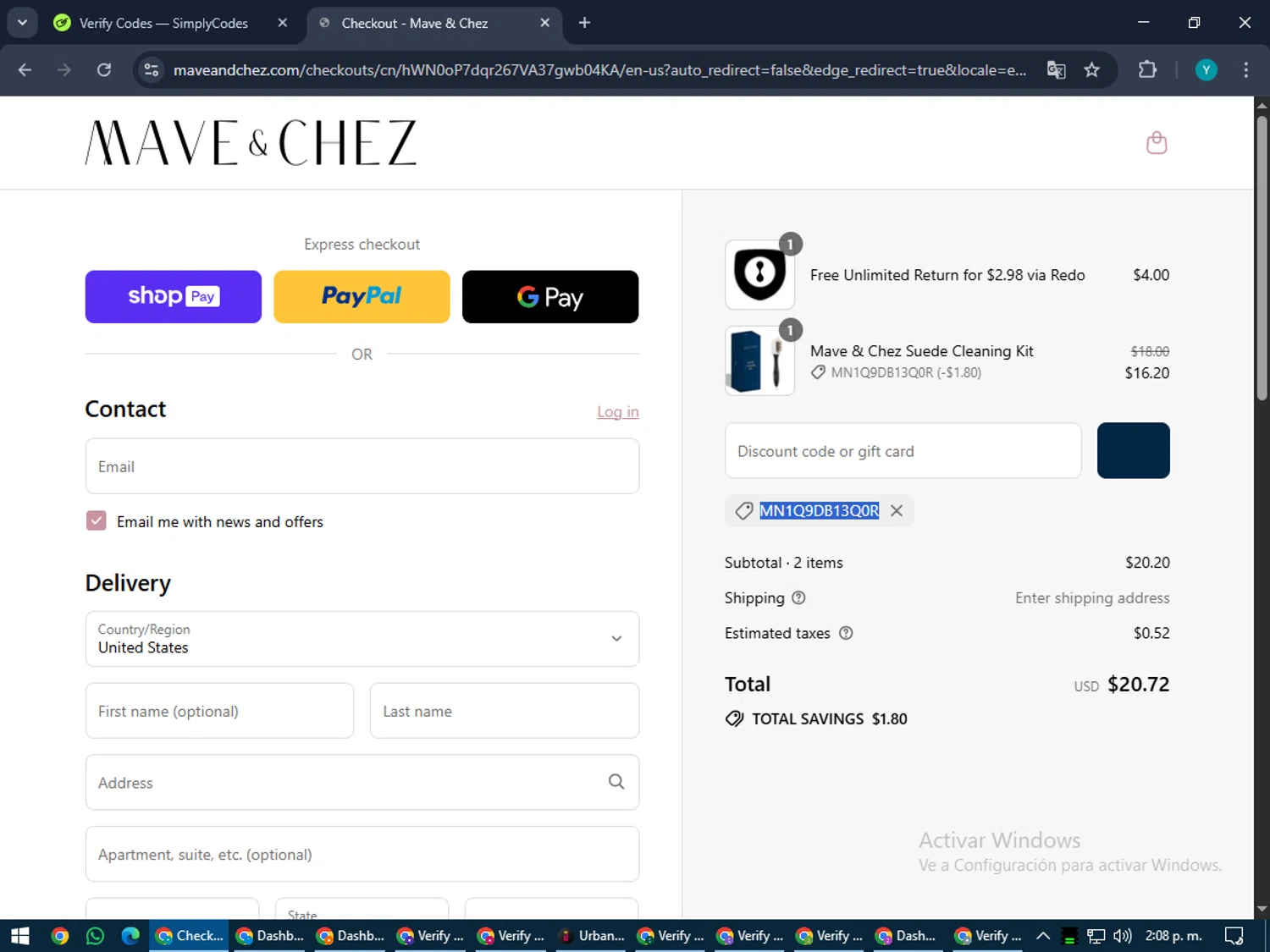Open the Windows Start menu
The height and width of the screenshot is (952, 1270).
coord(19,936)
